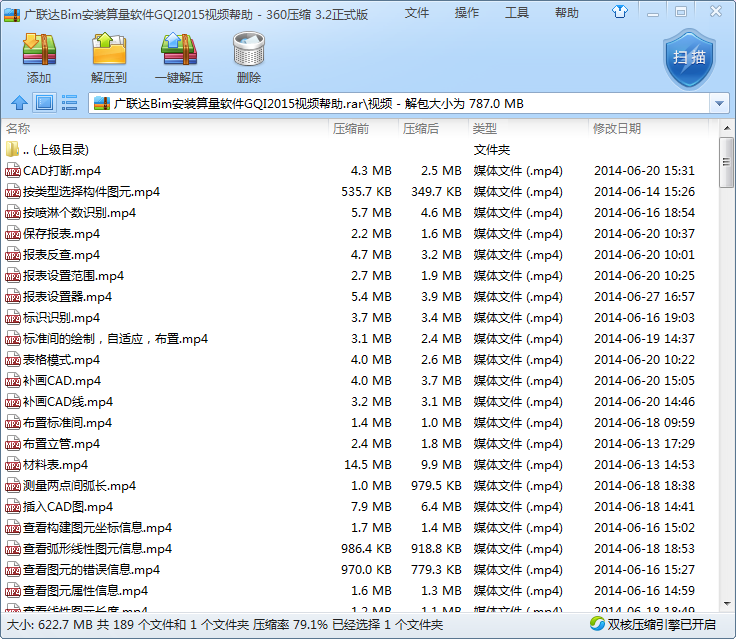
Task: Click the mp4 icon of 布置标准间.mp4
Action: coord(13,423)
